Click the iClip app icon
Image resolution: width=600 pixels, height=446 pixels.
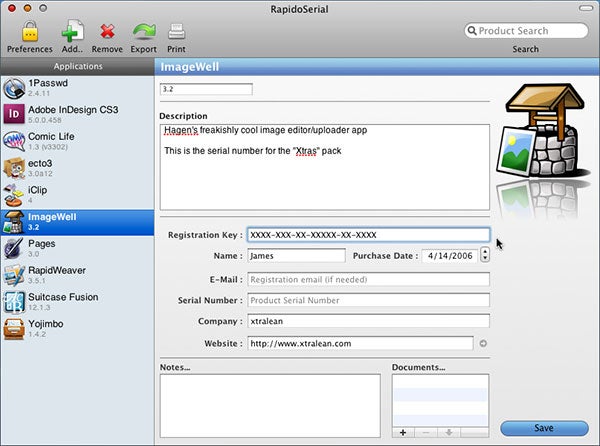coord(14,195)
